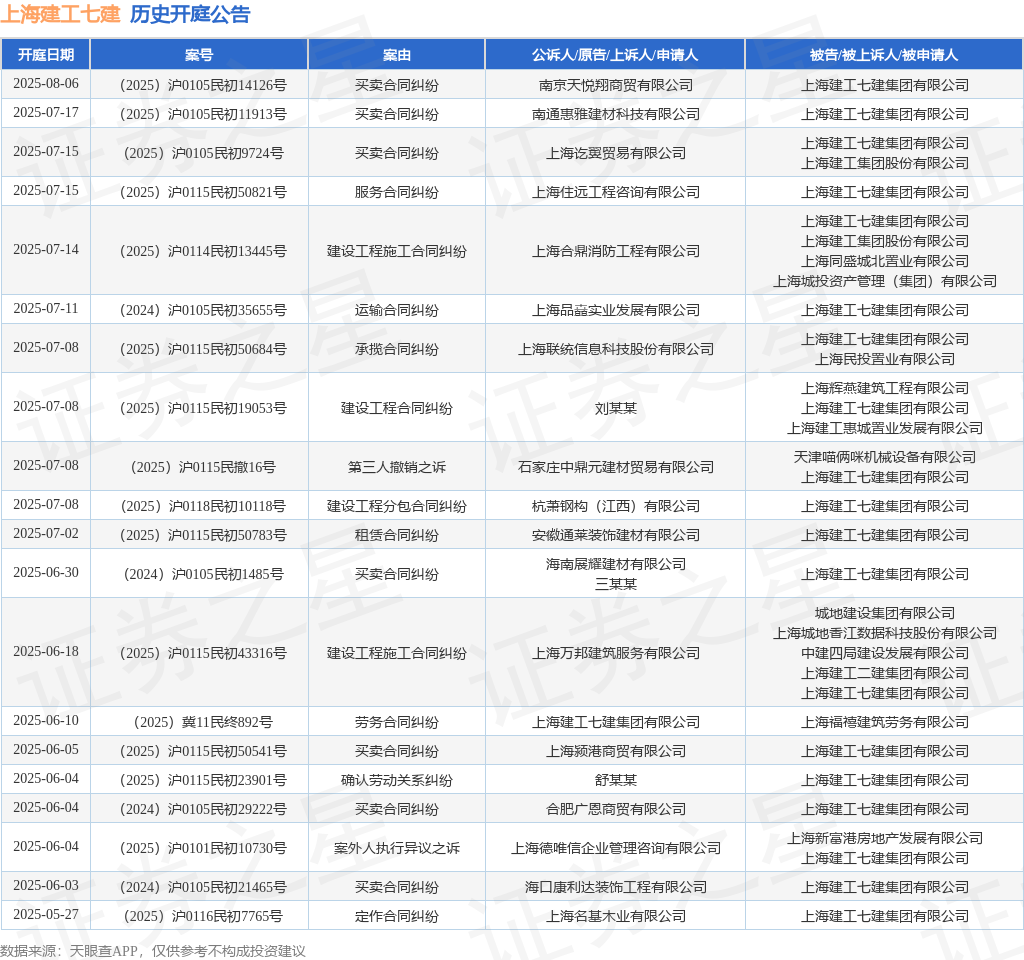Click defendant 上海辉燕建筑工程有限公司
The image size is (1024, 960).
[x=884, y=389]
